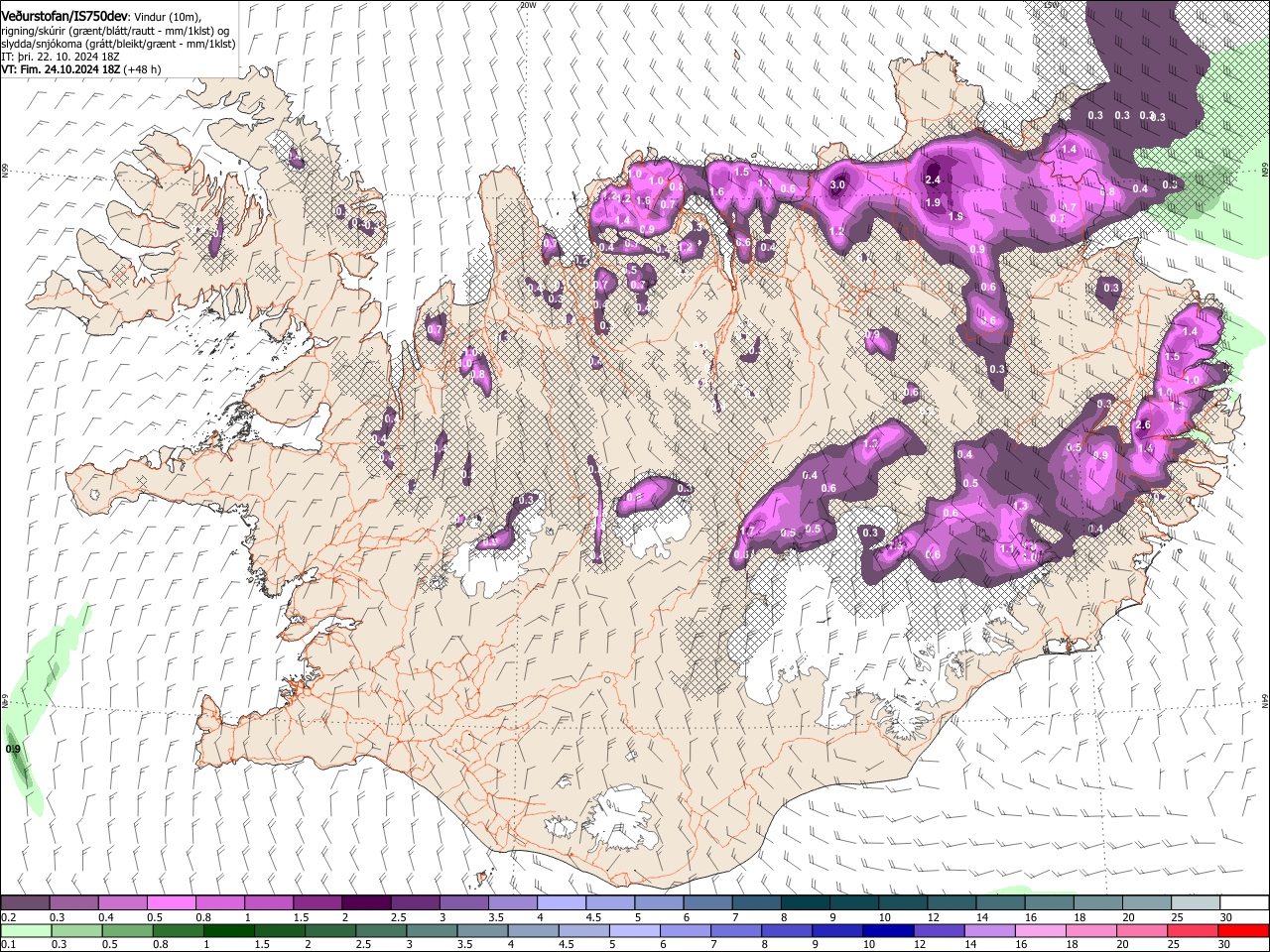Click the lower legend swatch between 2.5 and 3
This screenshot has width=1270, height=952.
379,930
